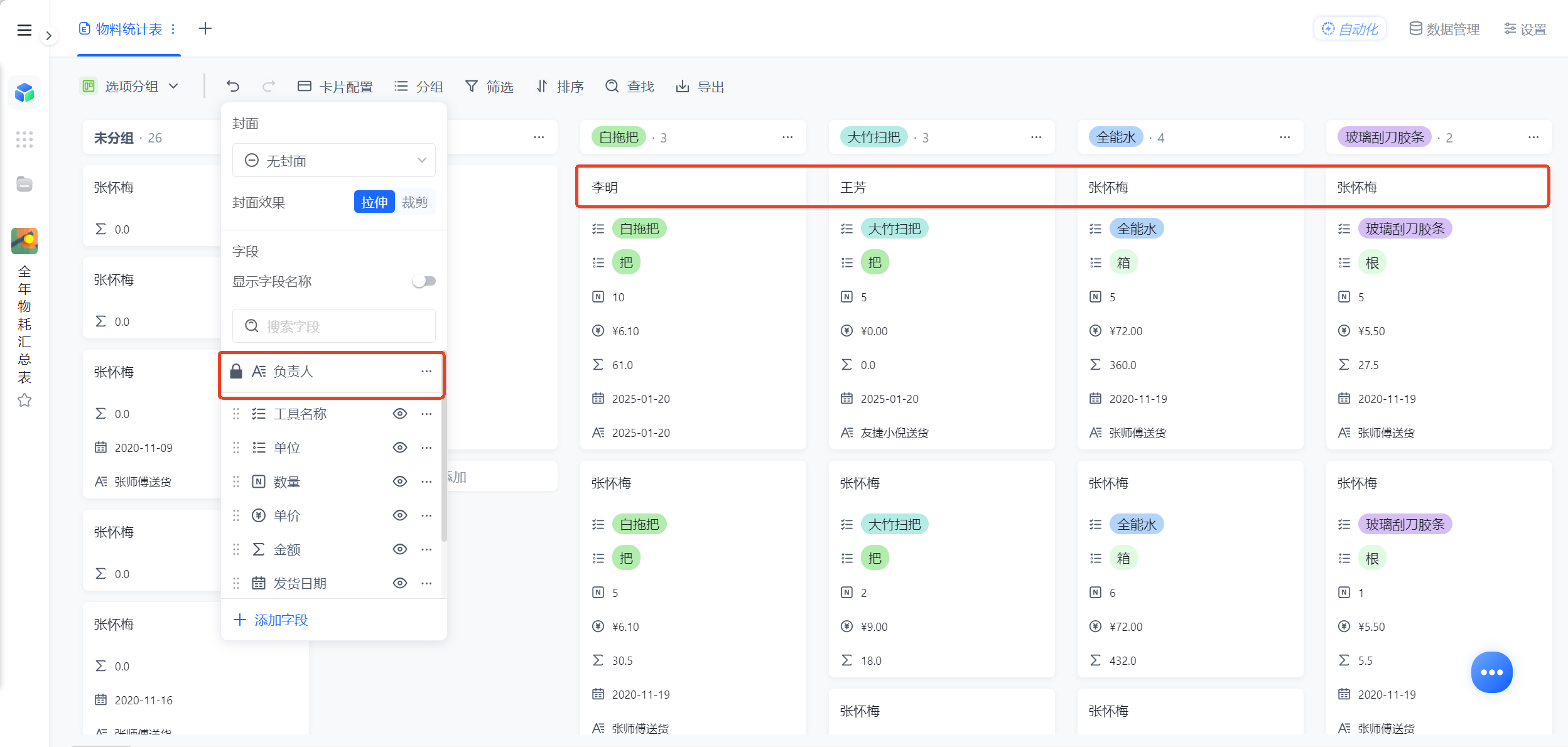Open options dots for 发货日期 field
Screen dimensions: 1568x747
426,583
